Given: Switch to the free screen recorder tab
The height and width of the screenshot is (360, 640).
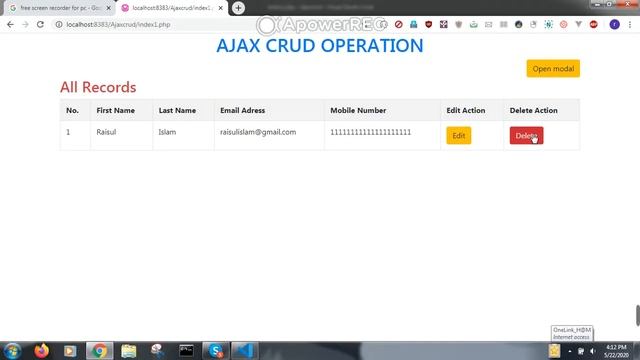Looking at the screenshot, I should (x=59, y=8).
